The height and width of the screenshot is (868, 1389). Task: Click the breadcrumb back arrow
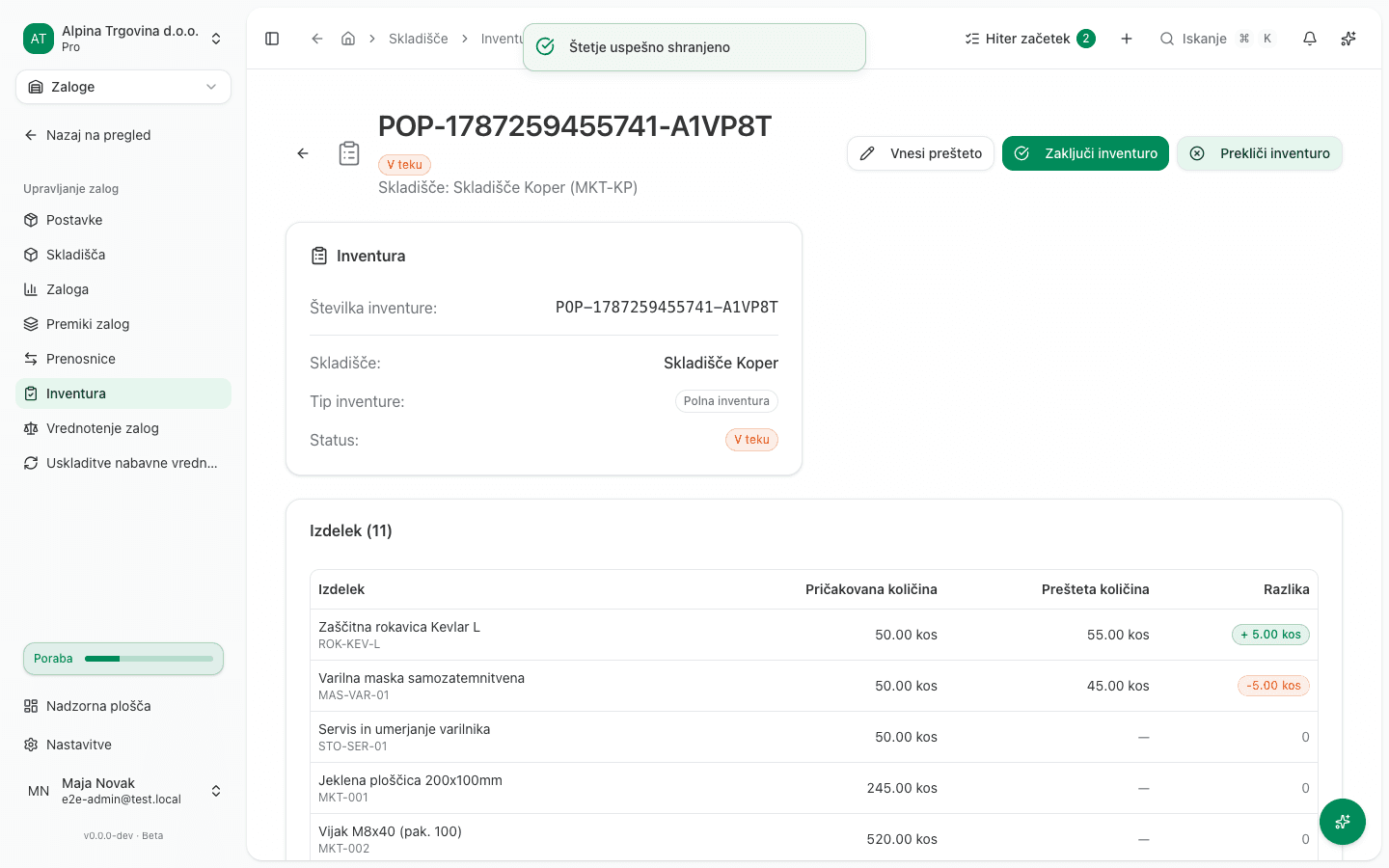pos(316,39)
